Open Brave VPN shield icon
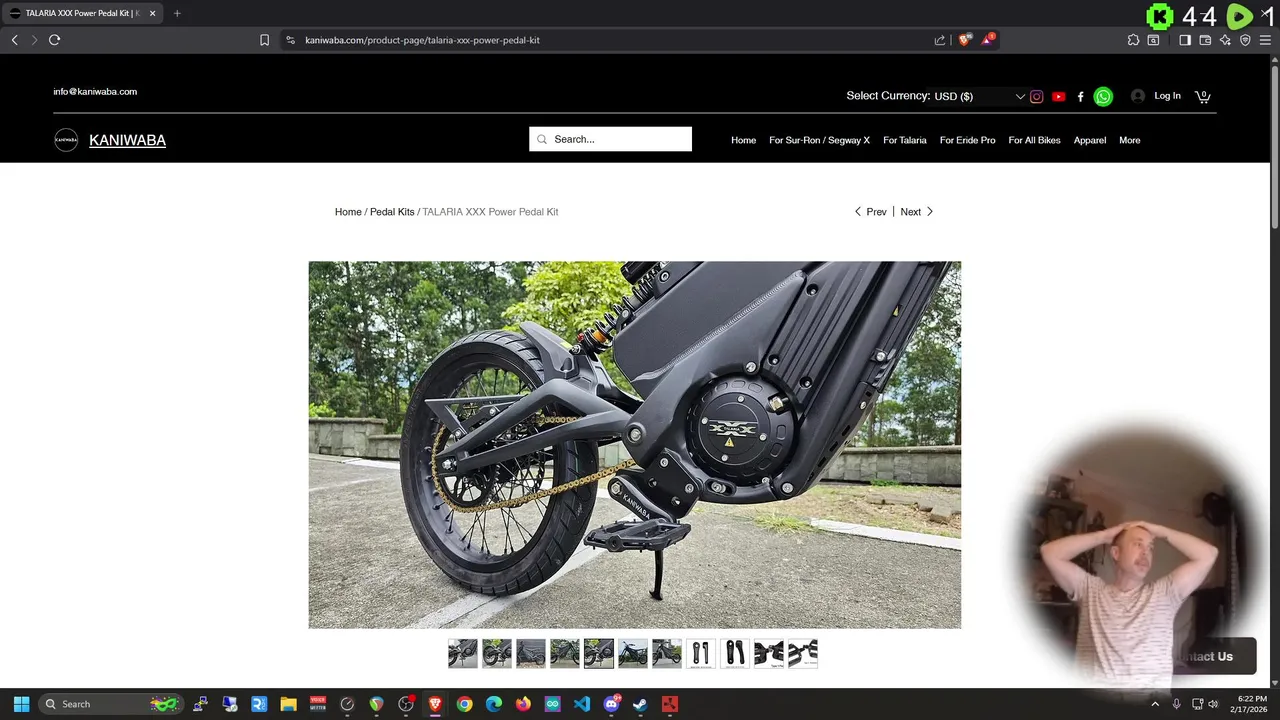This screenshot has height=720, width=1280. tap(1245, 40)
